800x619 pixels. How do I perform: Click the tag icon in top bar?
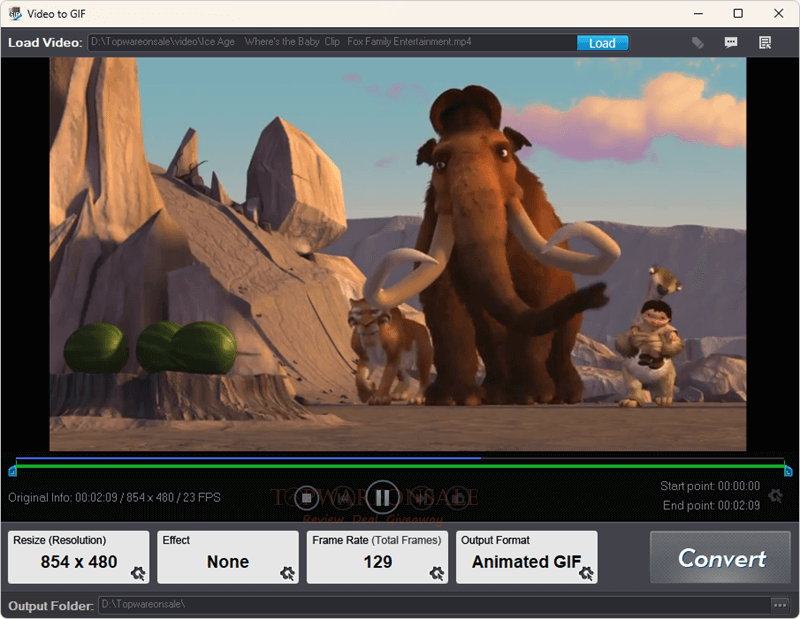[x=697, y=43]
